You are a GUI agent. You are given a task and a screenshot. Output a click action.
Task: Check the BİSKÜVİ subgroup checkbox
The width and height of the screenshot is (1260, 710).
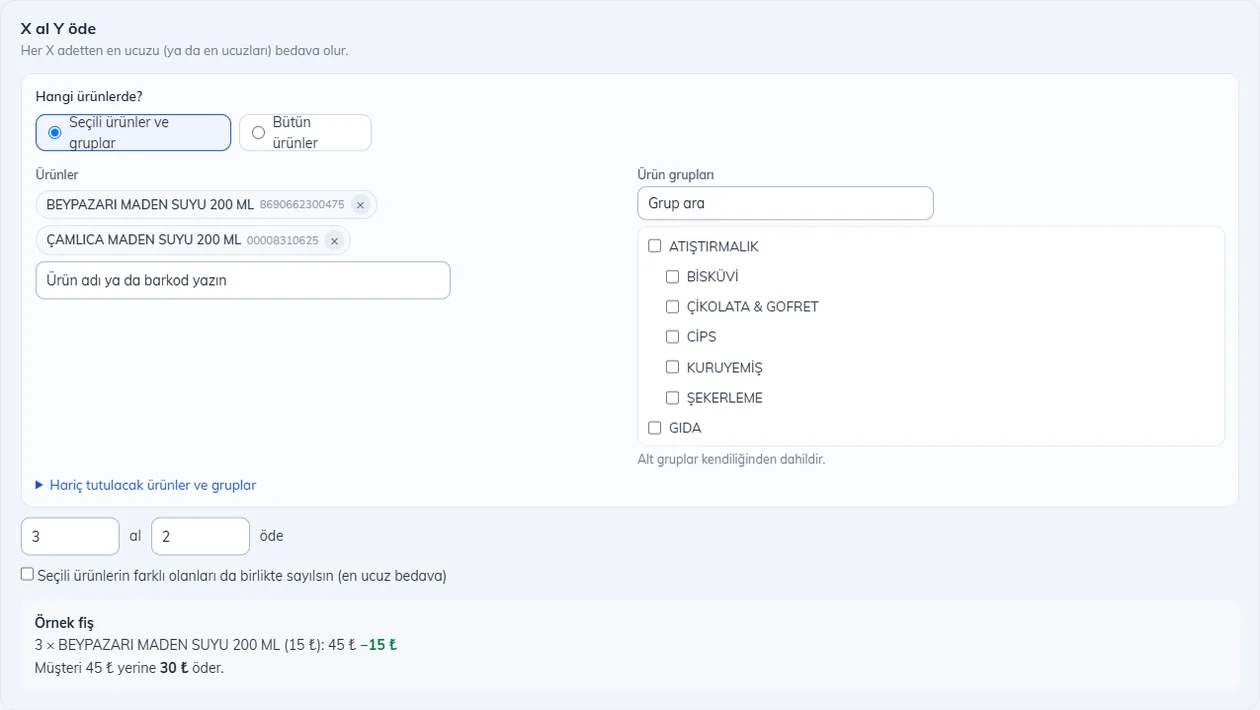pos(673,277)
